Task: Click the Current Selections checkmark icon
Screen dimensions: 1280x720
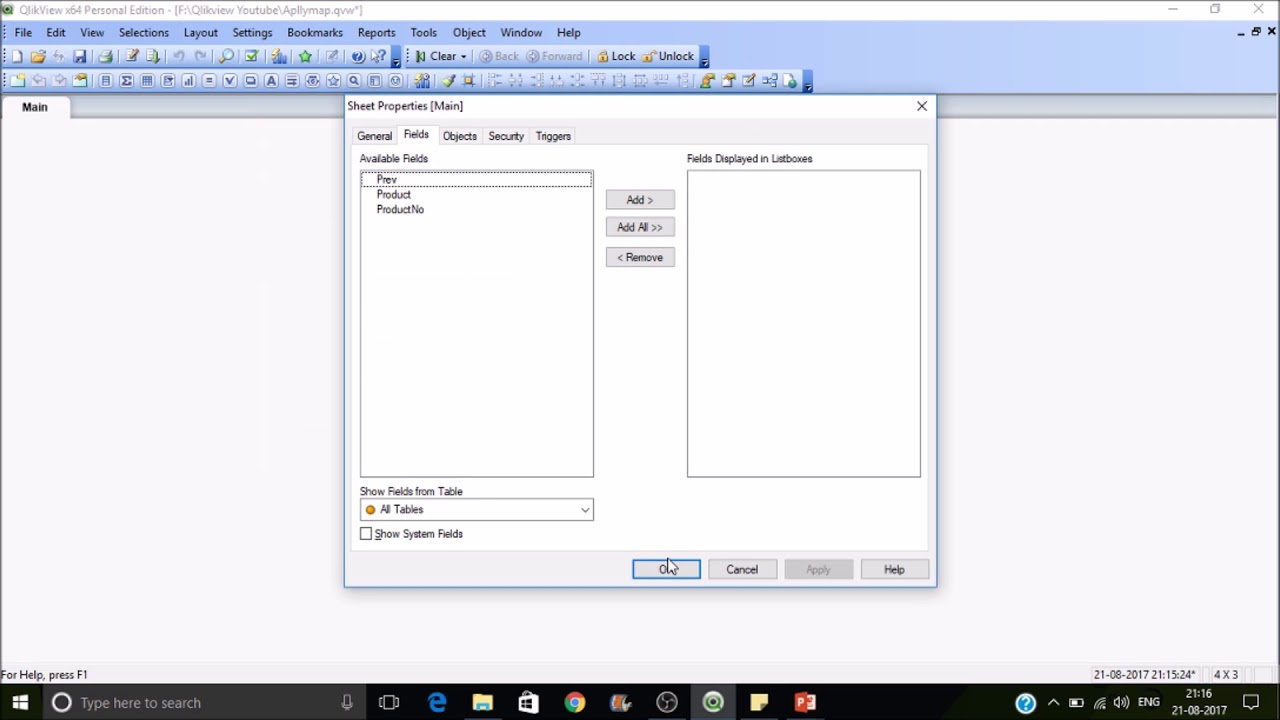Action: click(x=251, y=56)
